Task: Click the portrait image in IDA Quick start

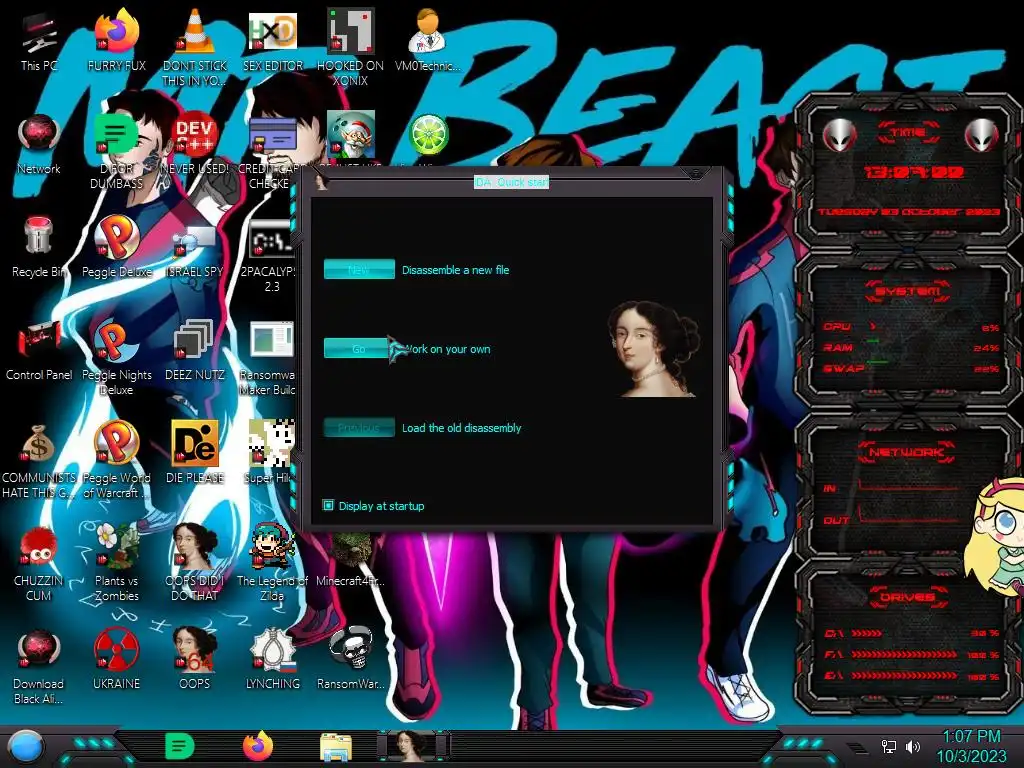Action: click(654, 349)
